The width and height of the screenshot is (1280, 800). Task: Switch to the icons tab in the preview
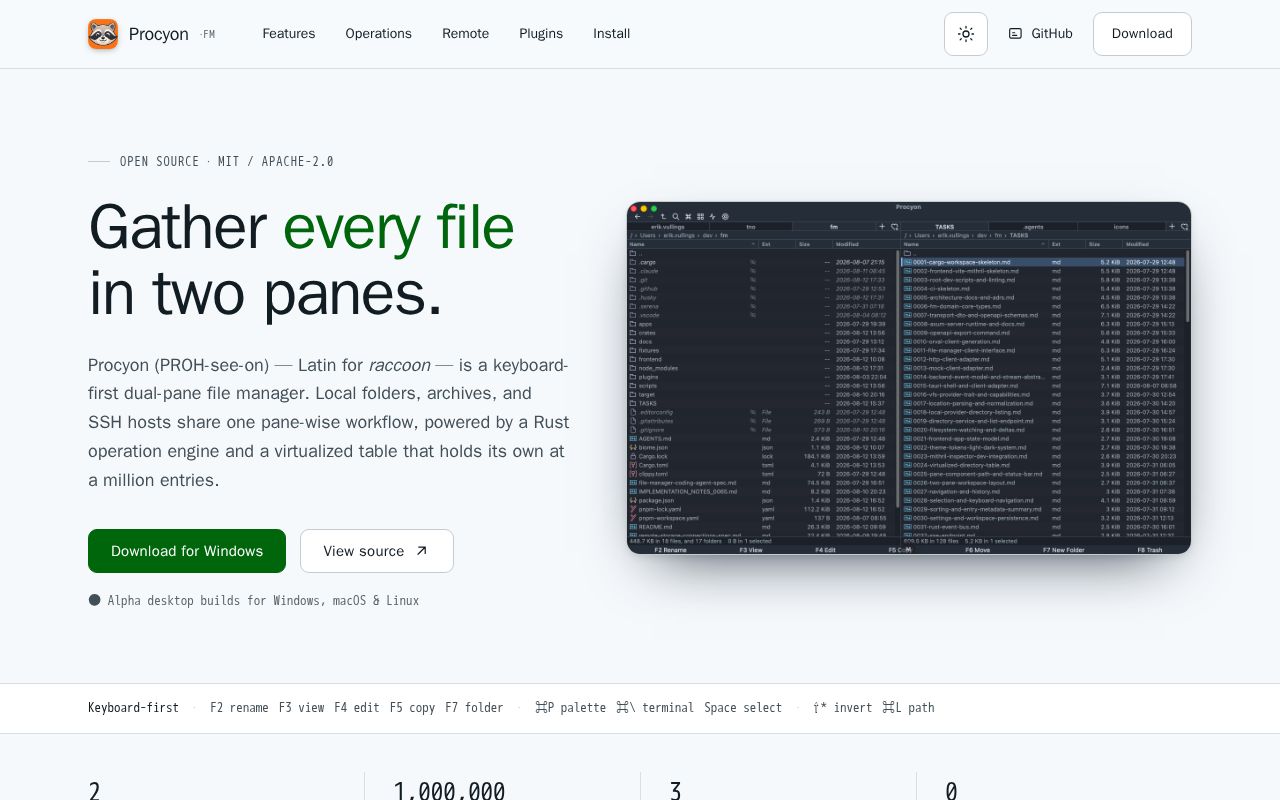tap(1121, 227)
